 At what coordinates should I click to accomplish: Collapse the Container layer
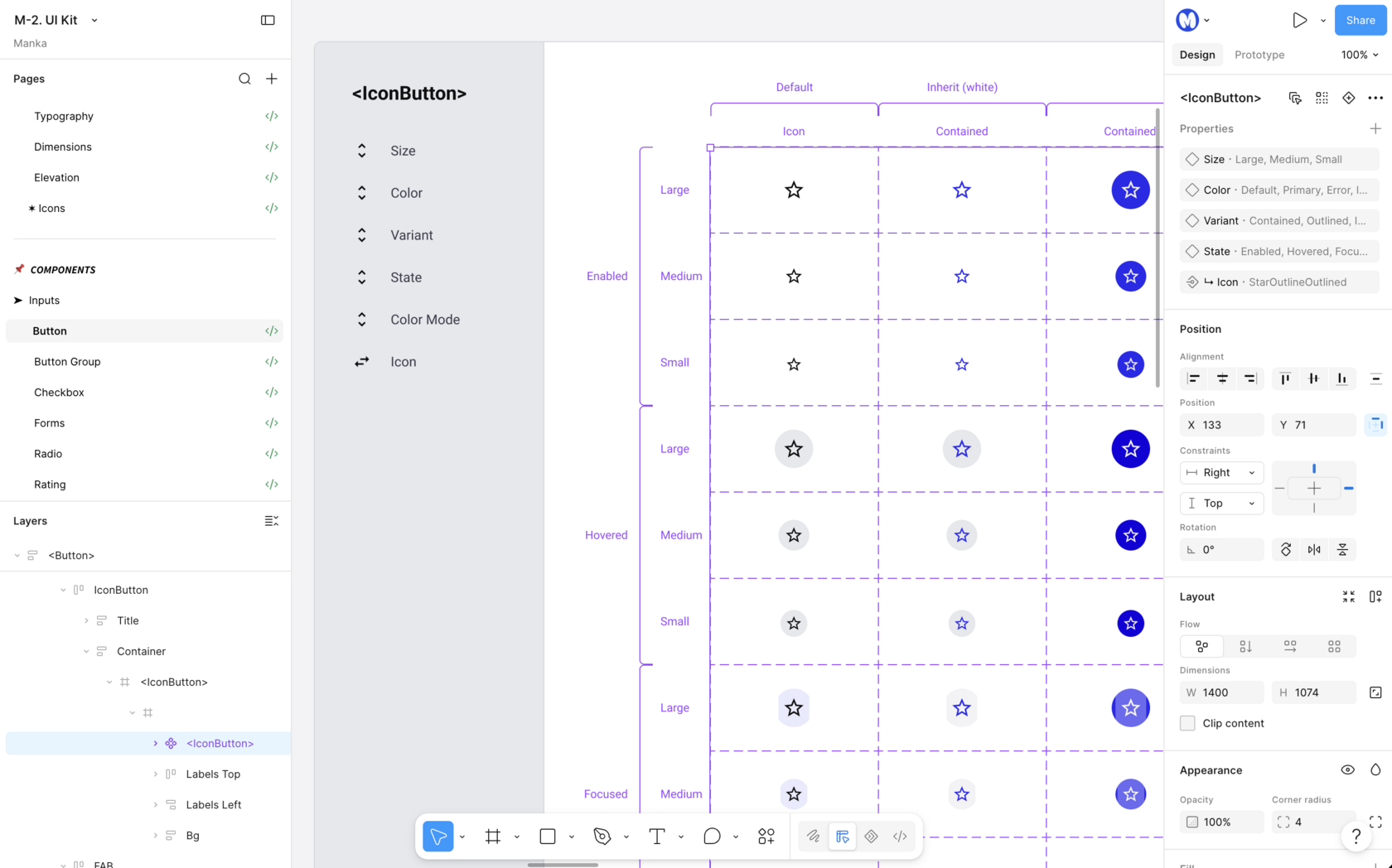click(x=86, y=651)
